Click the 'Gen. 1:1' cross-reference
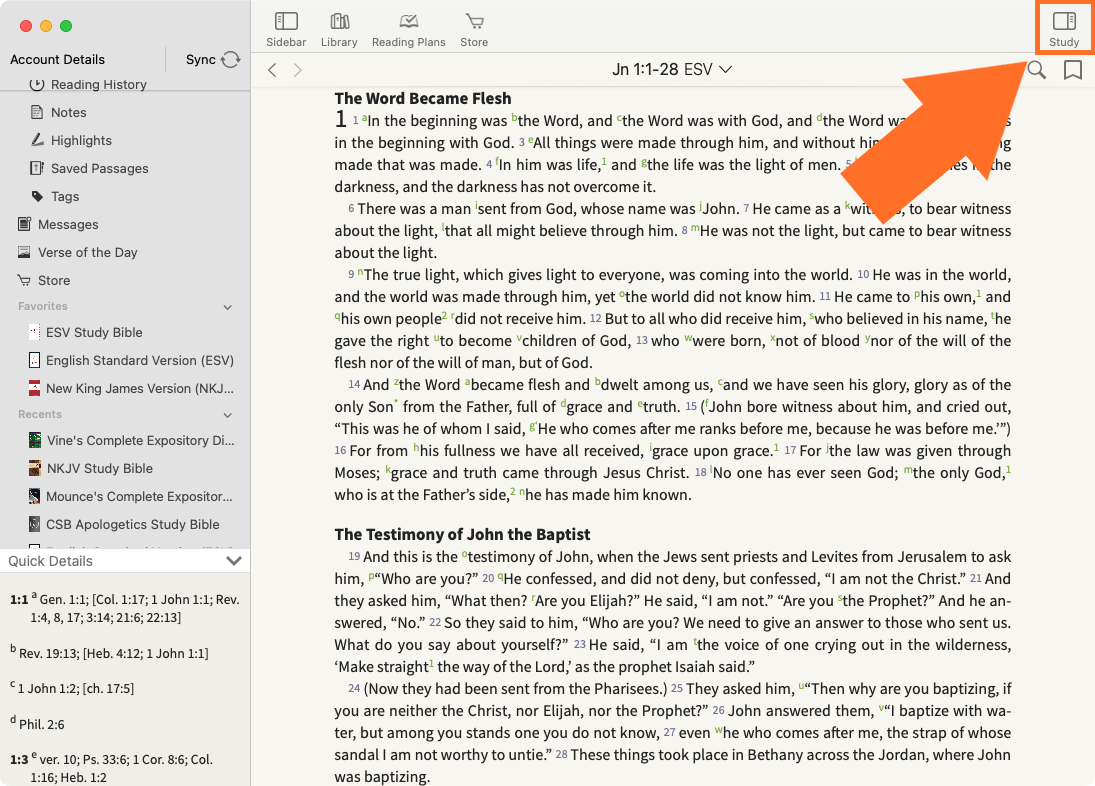 [62, 600]
